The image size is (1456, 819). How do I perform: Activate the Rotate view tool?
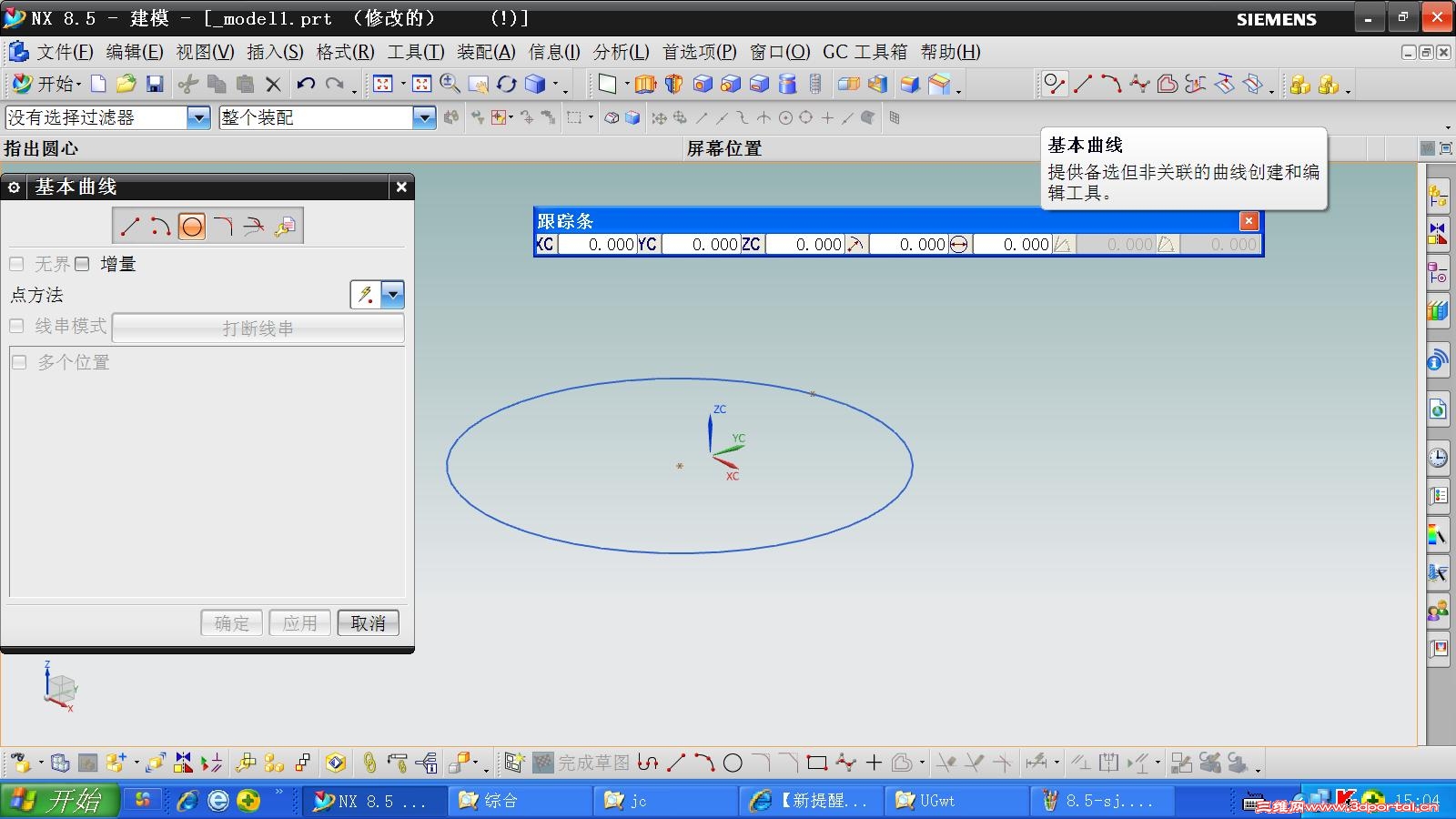tap(506, 85)
